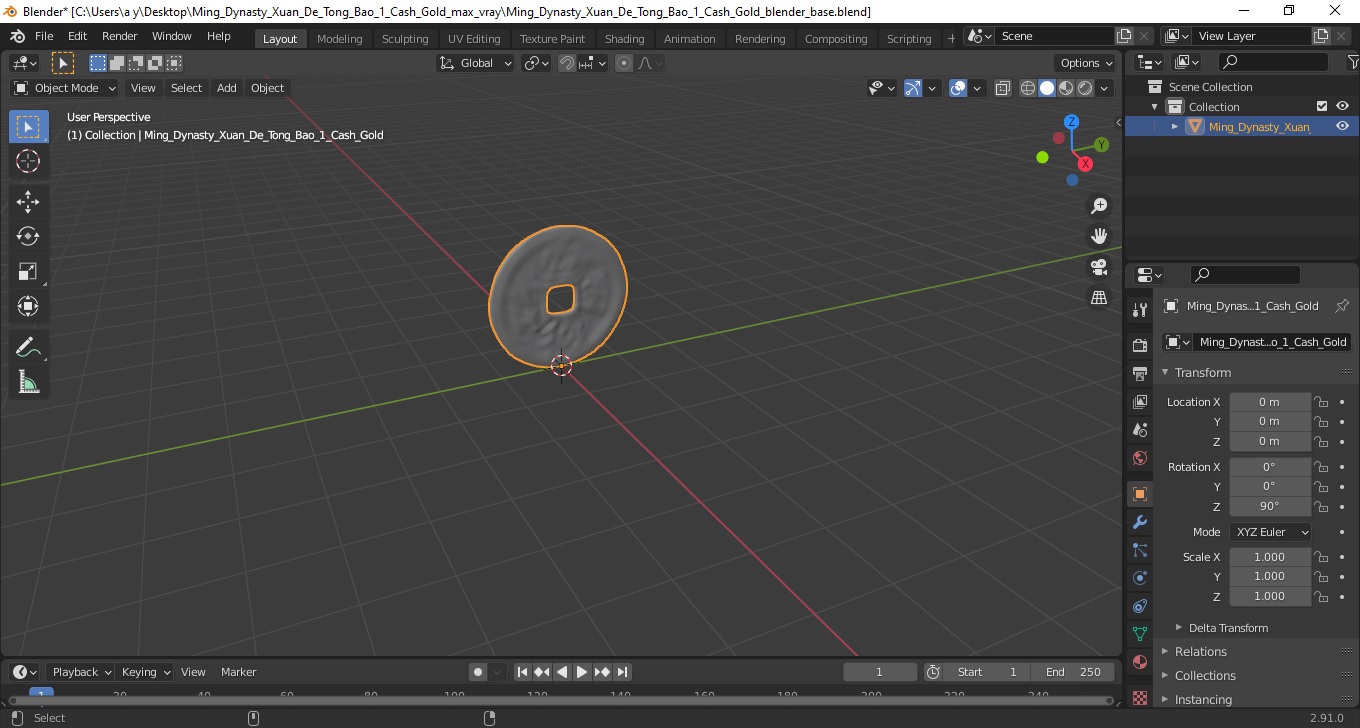The width and height of the screenshot is (1360, 728).
Task: Choose the Rotate tool
Action: [28, 236]
